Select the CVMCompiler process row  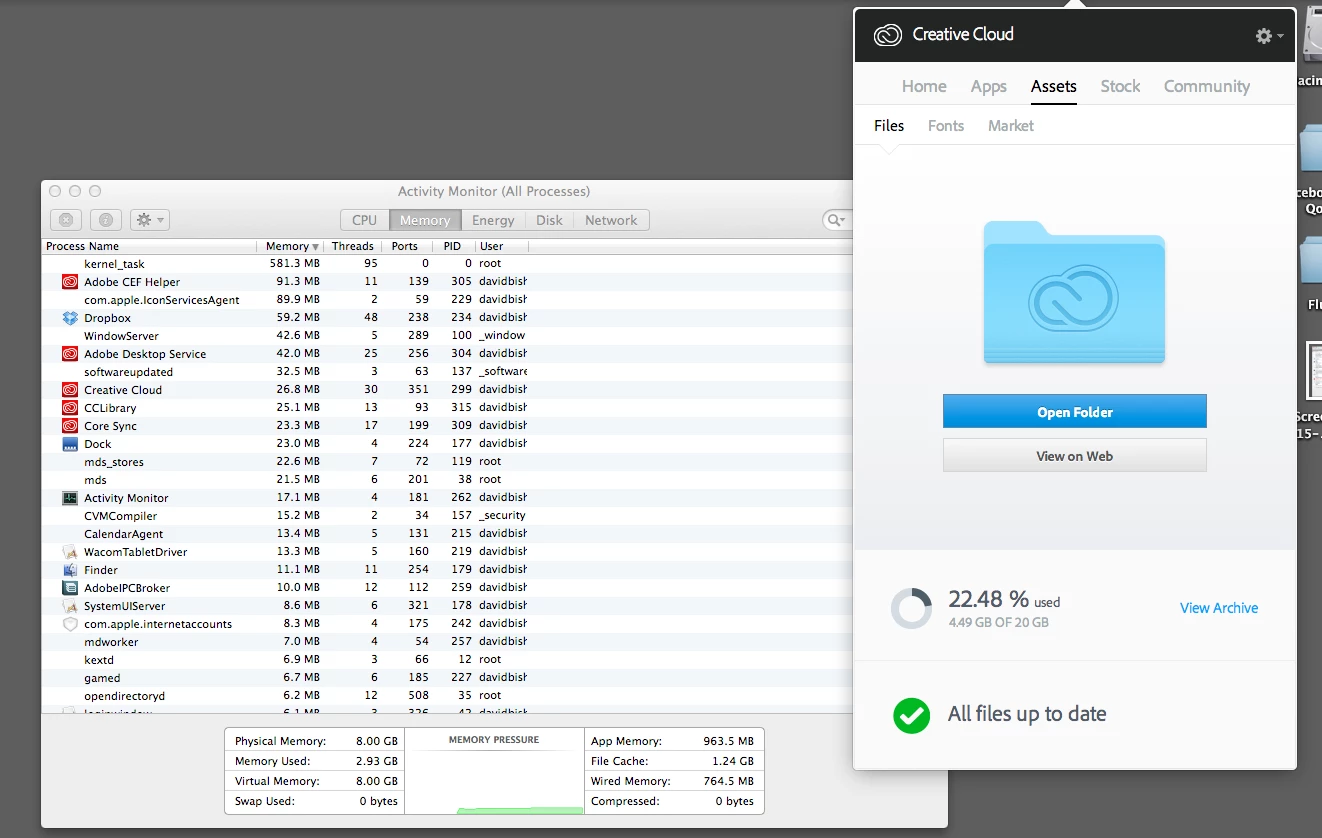tap(447, 516)
